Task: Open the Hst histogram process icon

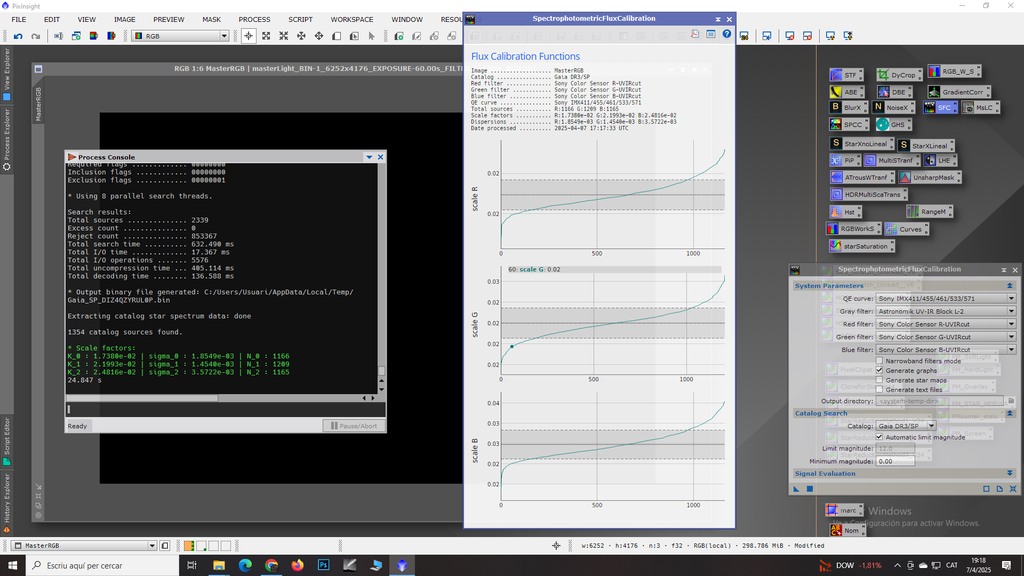Action: click(x=845, y=212)
